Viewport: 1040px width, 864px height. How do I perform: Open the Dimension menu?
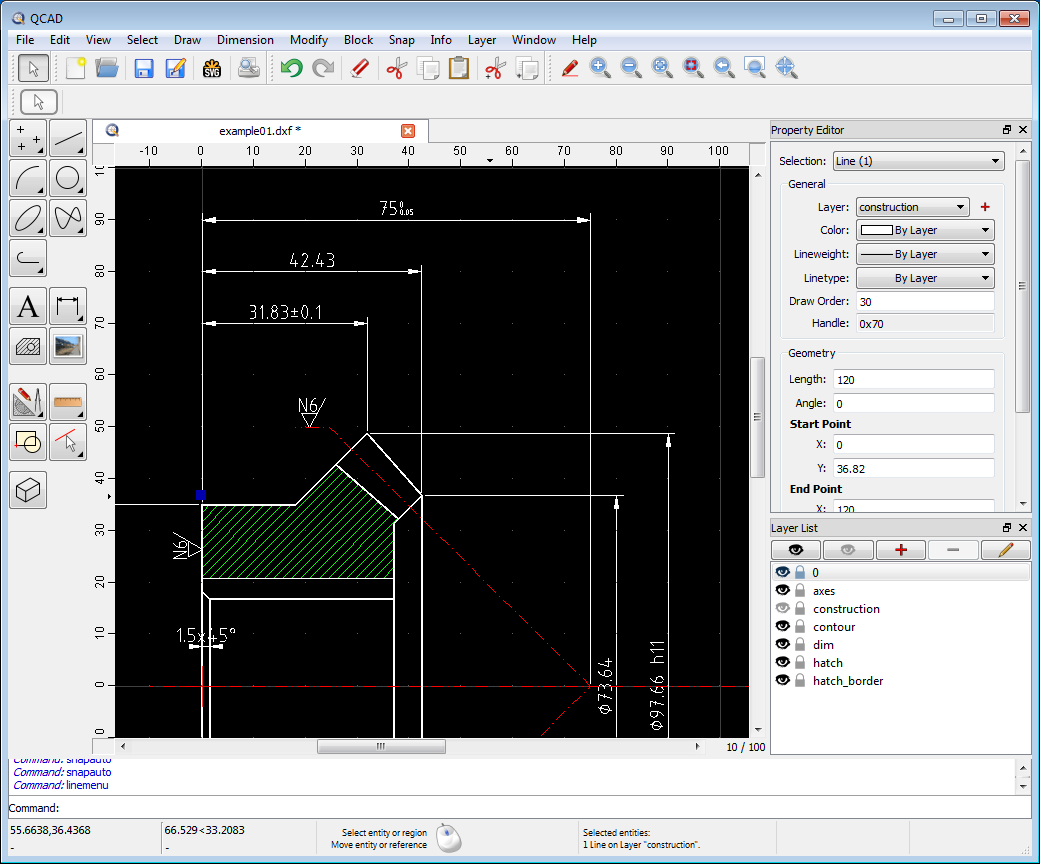(245, 40)
